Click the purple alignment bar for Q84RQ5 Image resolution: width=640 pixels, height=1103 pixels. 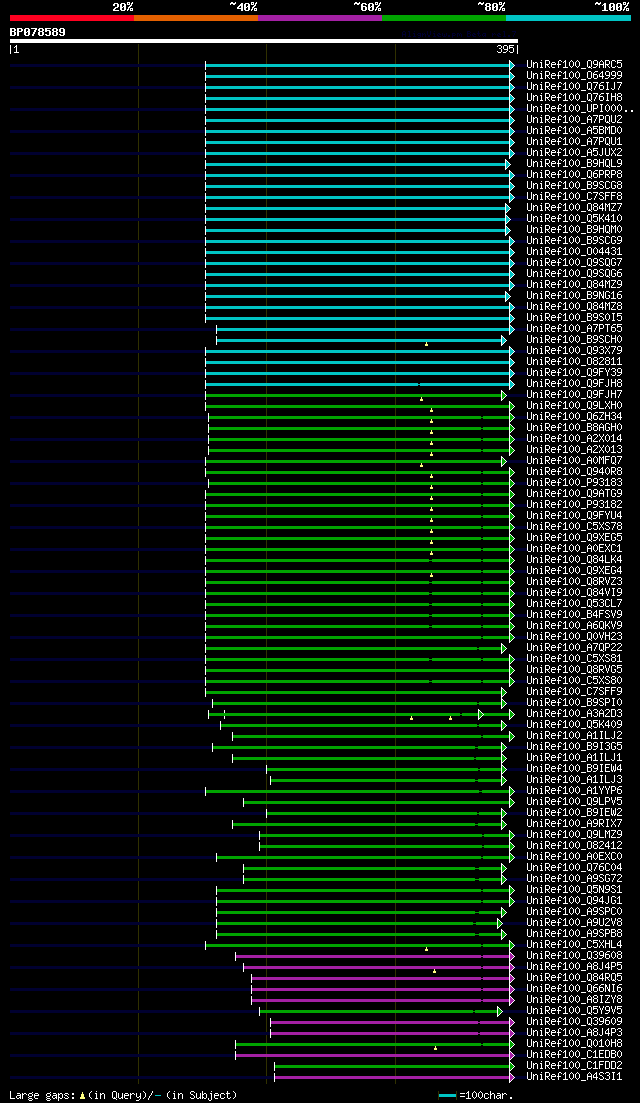click(x=383, y=978)
